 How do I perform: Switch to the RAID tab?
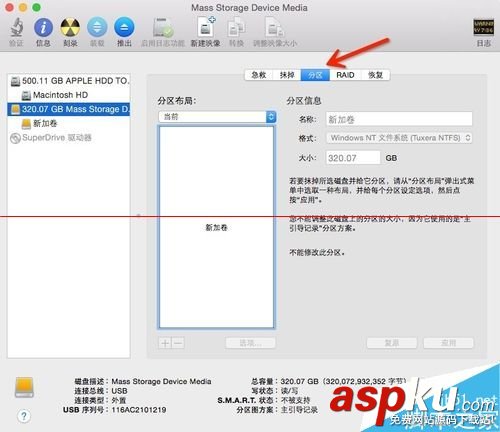[345, 75]
